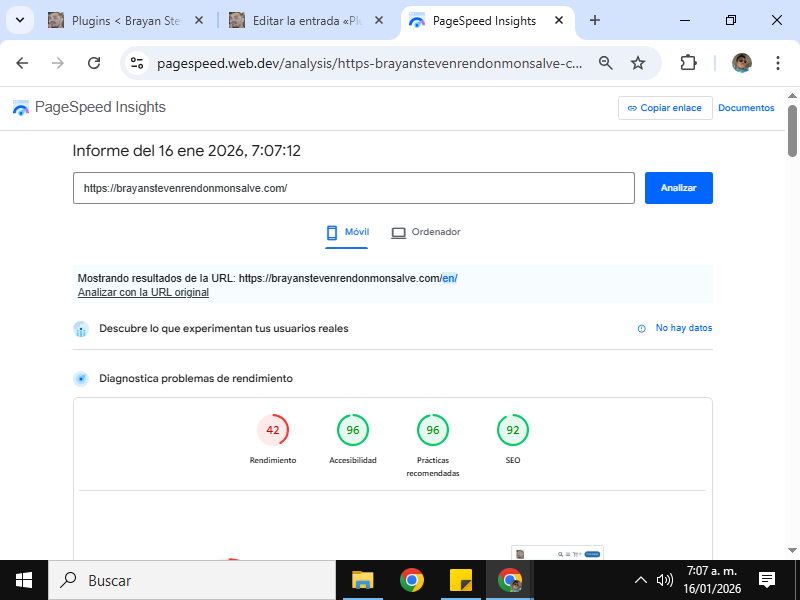
Task: Select the SEO score gauge 92
Action: tap(513, 430)
